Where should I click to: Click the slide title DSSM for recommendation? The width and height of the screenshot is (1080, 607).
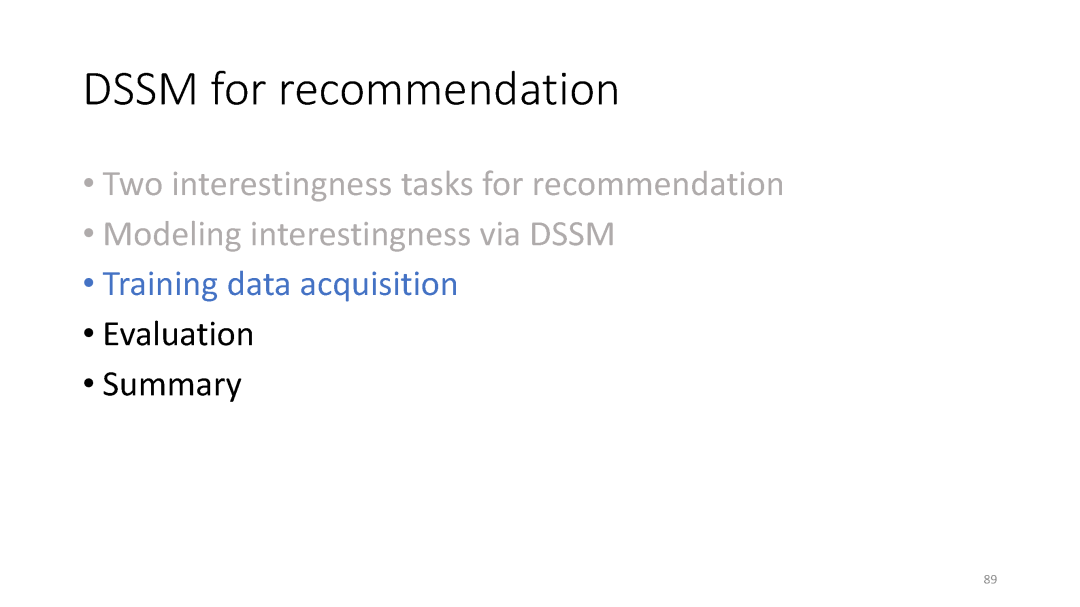coord(351,90)
